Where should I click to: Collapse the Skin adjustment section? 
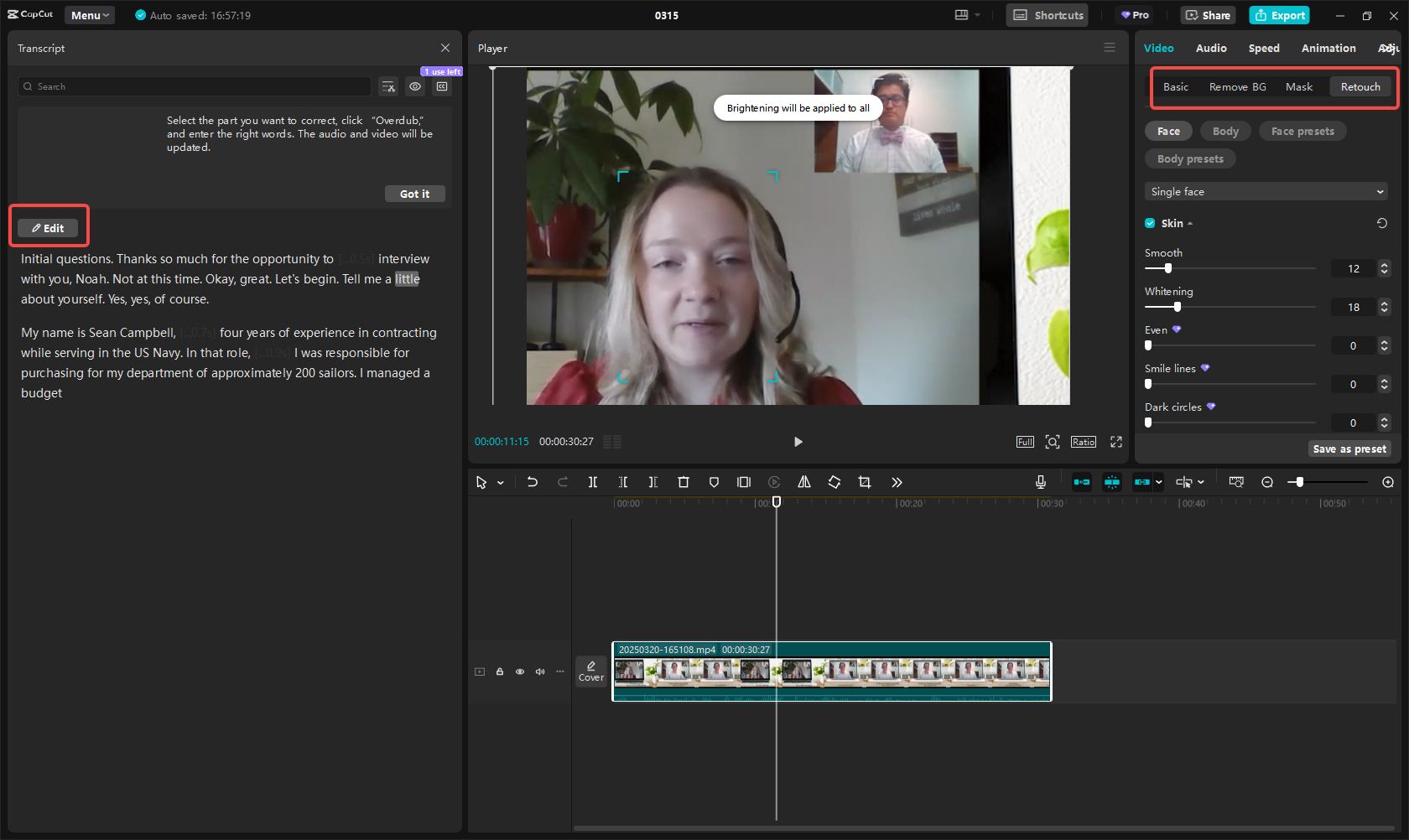[x=1192, y=223]
